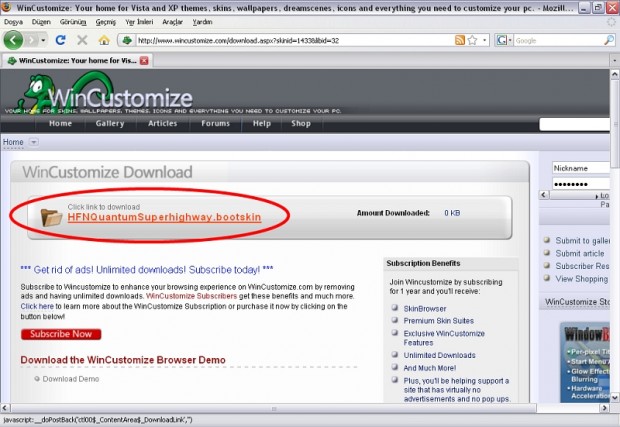The width and height of the screenshot is (620, 427).
Task: Open the Geçmiş menu
Action: (x=106, y=22)
